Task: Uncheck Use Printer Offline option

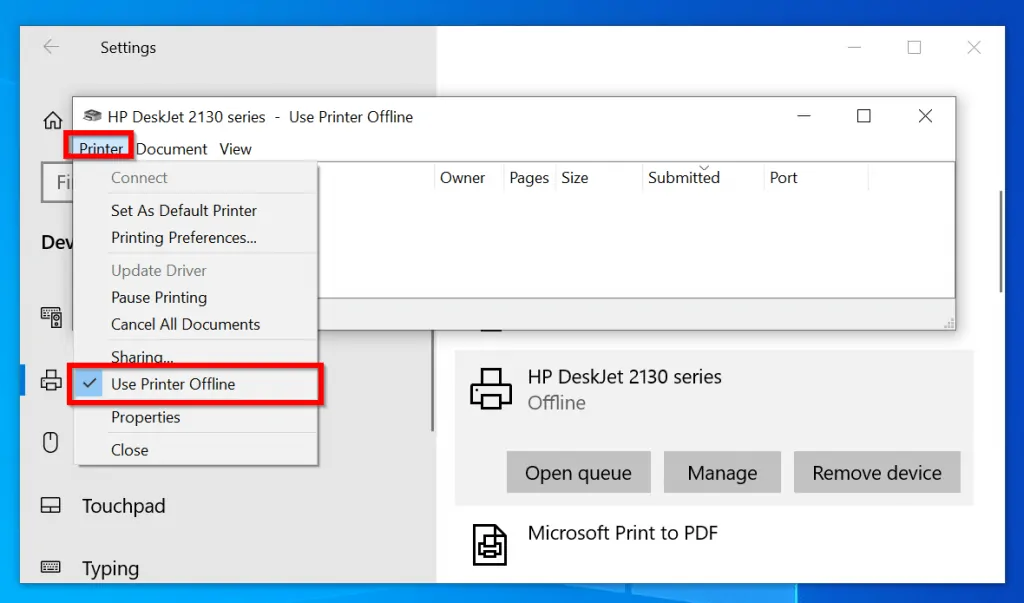Action: tap(173, 385)
